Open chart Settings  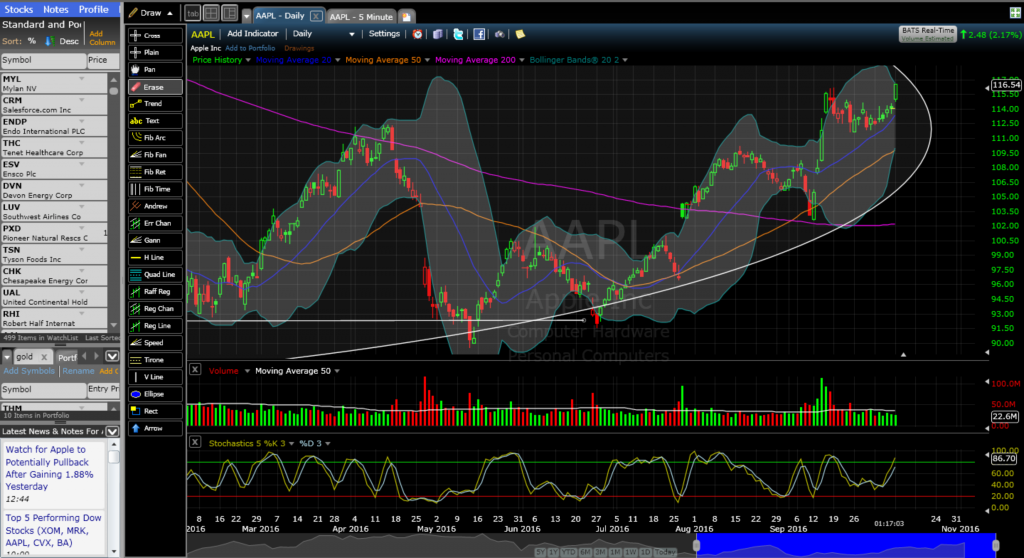(384, 34)
